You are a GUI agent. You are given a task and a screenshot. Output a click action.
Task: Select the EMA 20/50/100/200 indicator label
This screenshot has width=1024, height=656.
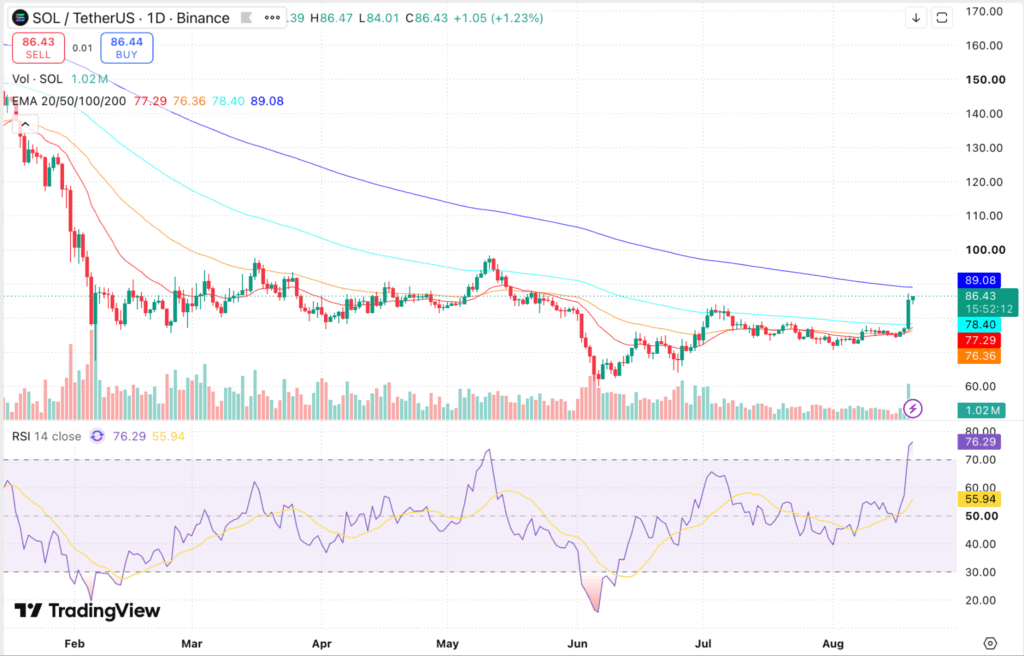pos(69,101)
